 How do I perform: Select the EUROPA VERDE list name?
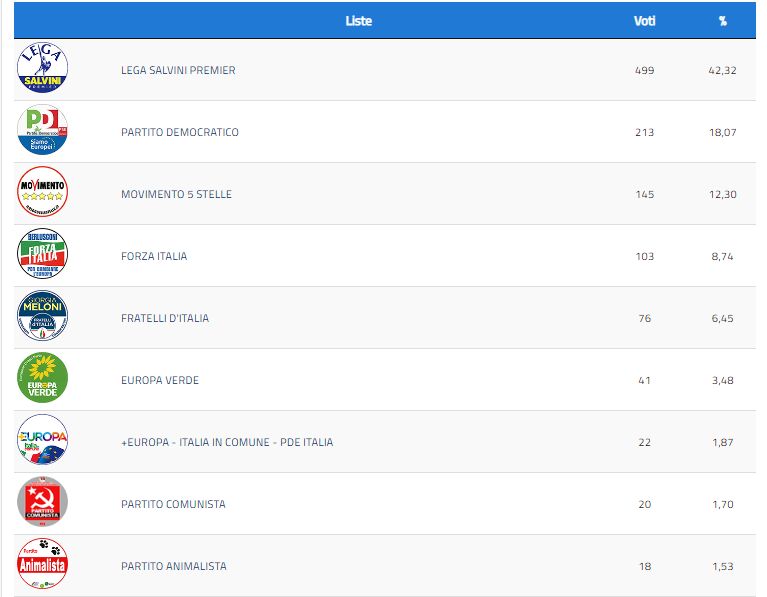160,380
